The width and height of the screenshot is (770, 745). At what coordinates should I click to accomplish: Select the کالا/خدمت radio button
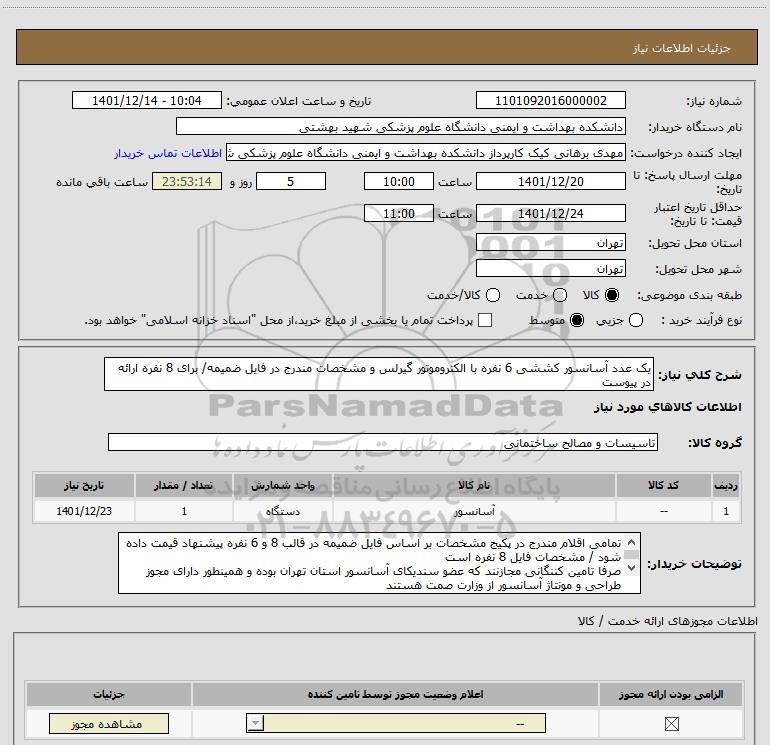tap(493, 295)
